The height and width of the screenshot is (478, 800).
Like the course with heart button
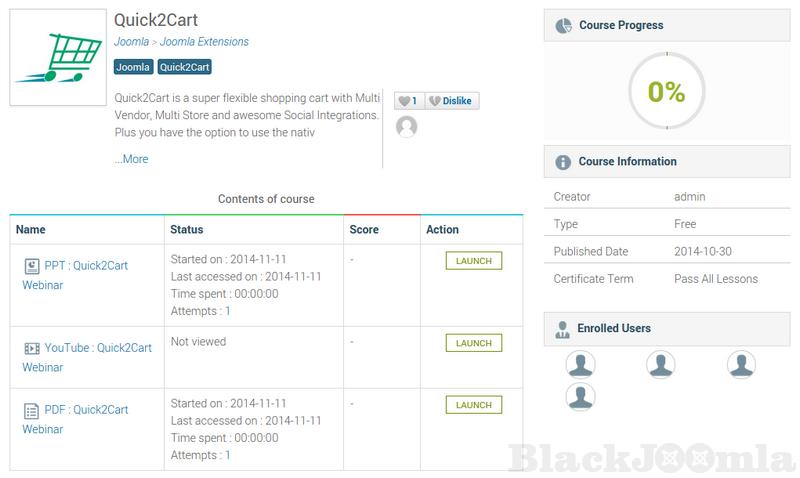coord(408,101)
